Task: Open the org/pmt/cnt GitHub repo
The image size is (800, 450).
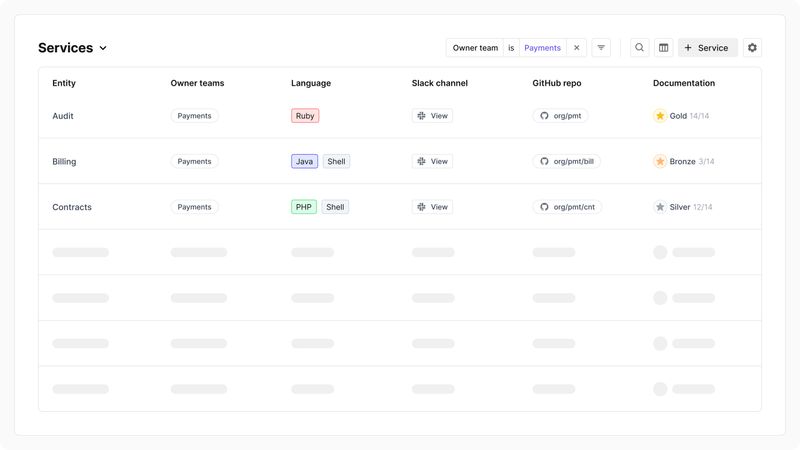Action: (x=566, y=207)
